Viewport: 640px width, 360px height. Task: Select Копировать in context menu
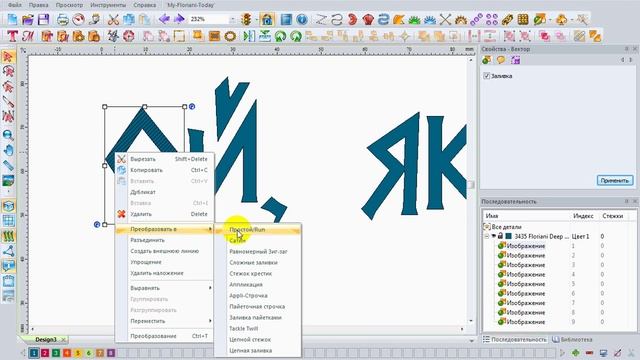pyautogui.click(x=164, y=170)
